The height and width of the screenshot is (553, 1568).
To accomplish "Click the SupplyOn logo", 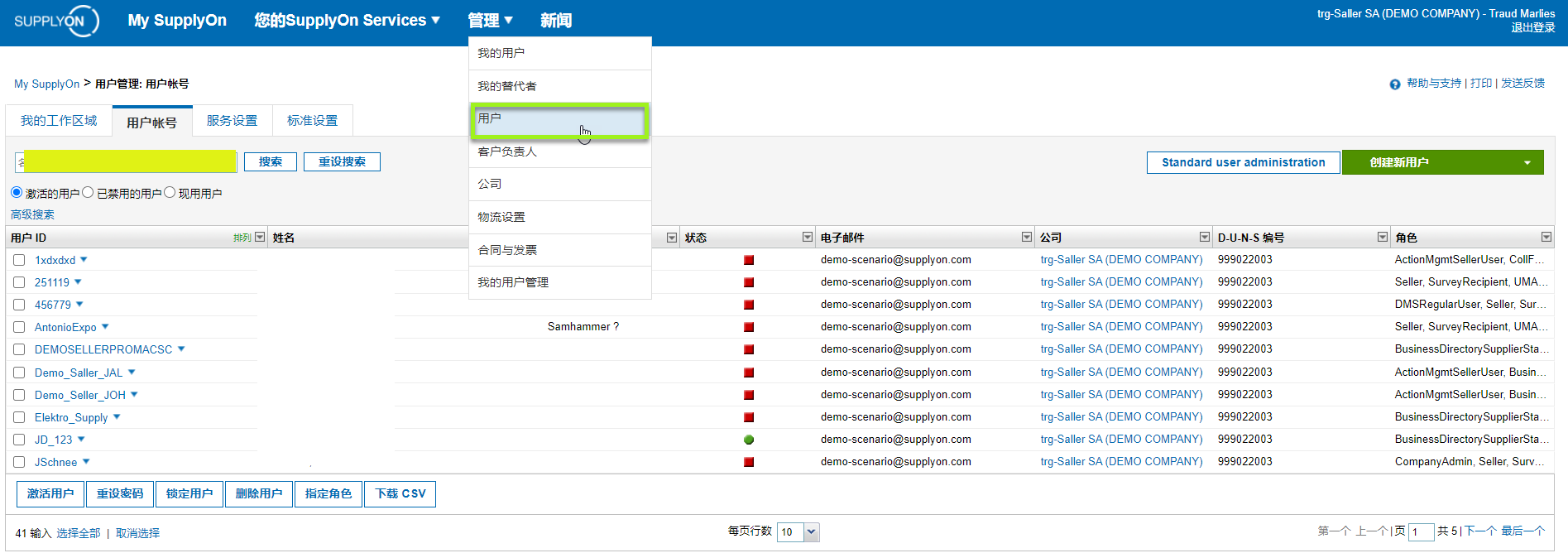I will point(56,21).
